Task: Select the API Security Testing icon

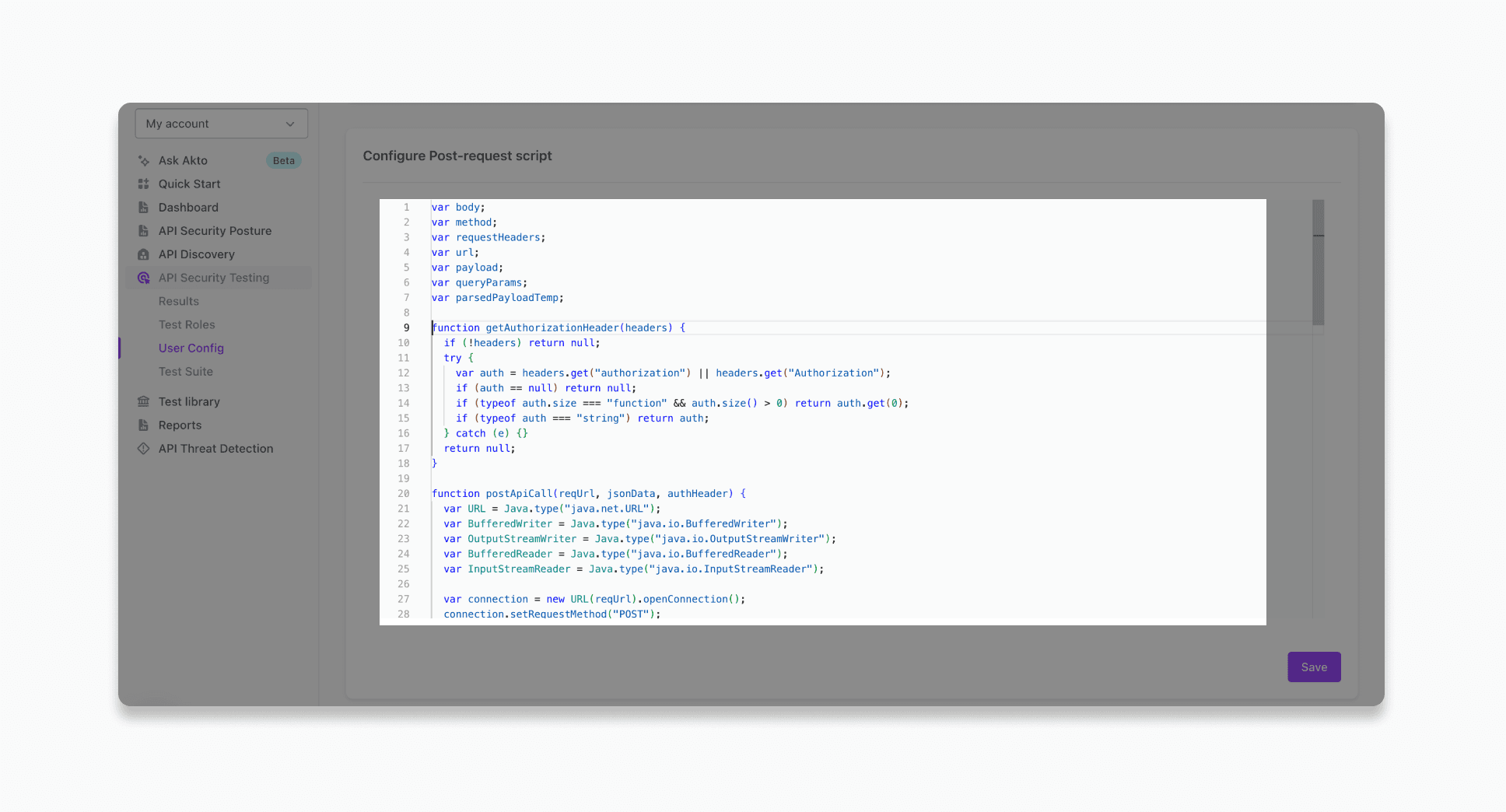Action: click(143, 277)
